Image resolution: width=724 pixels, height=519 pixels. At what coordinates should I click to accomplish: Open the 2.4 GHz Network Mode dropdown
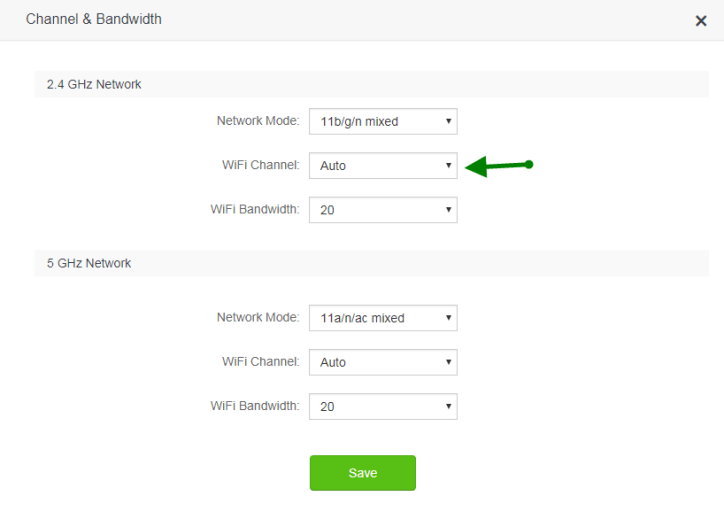tap(383, 122)
